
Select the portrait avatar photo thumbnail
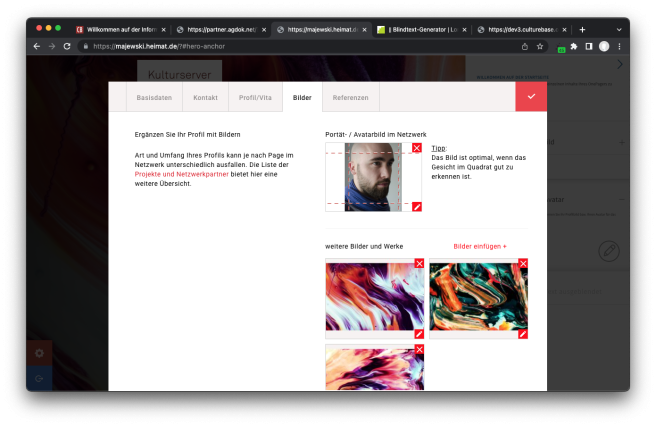[373, 177]
